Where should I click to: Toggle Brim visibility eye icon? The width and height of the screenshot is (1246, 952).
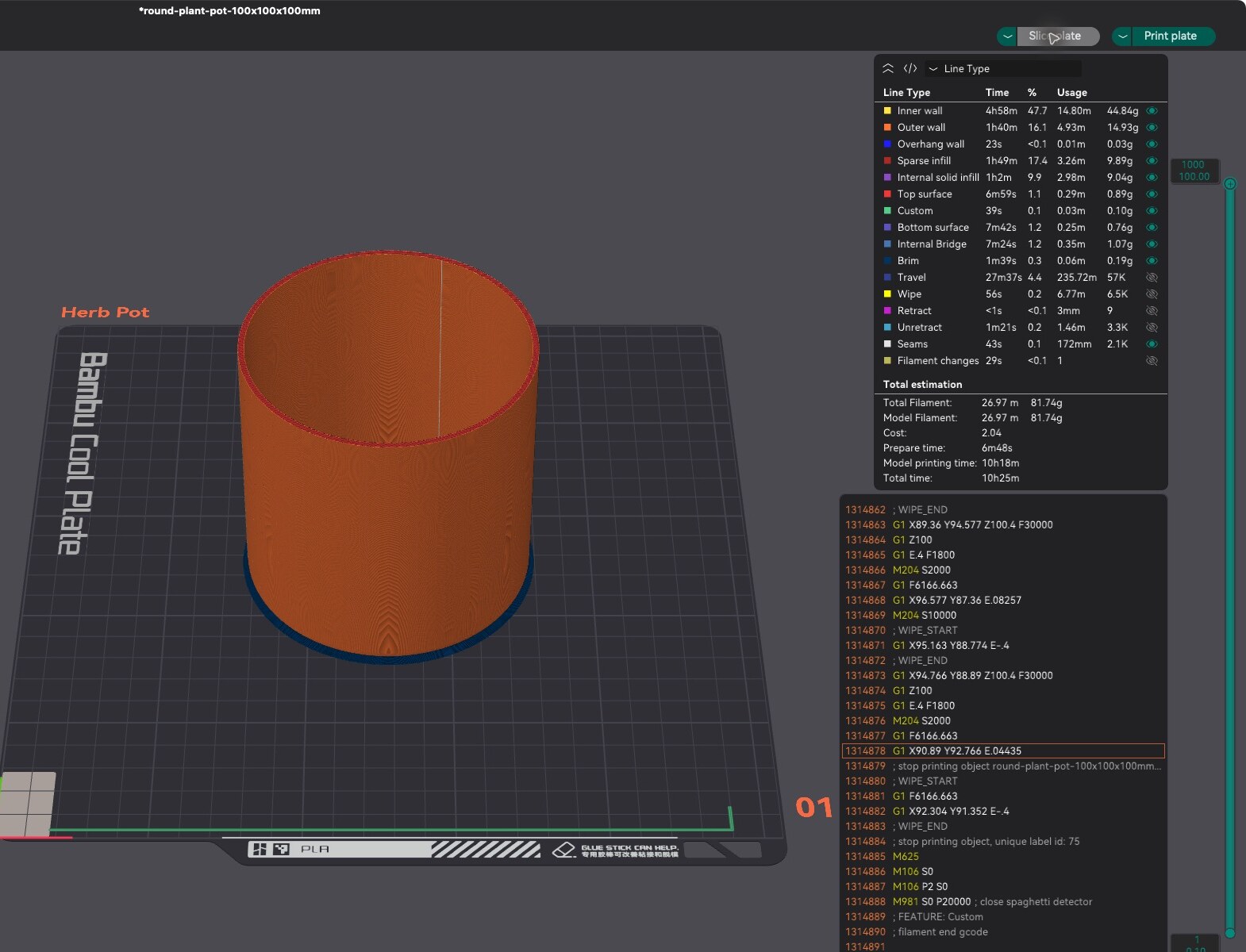click(1152, 261)
